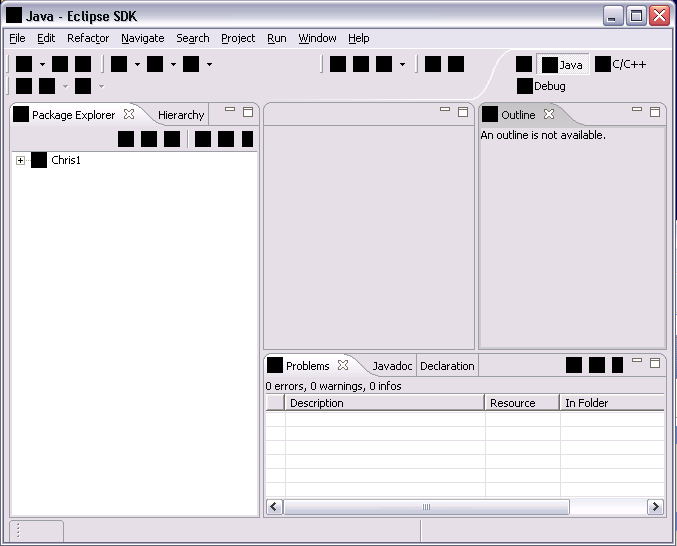Image resolution: width=677 pixels, height=546 pixels.
Task: Open the Navigate menu
Action: click(x=142, y=38)
